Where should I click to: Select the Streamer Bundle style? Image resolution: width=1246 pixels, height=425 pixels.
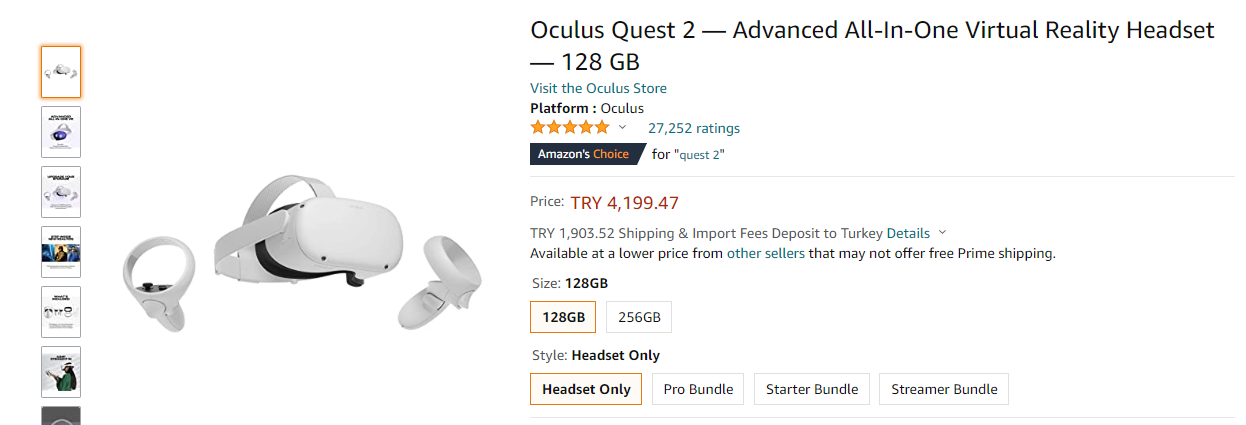tap(944, 389)
